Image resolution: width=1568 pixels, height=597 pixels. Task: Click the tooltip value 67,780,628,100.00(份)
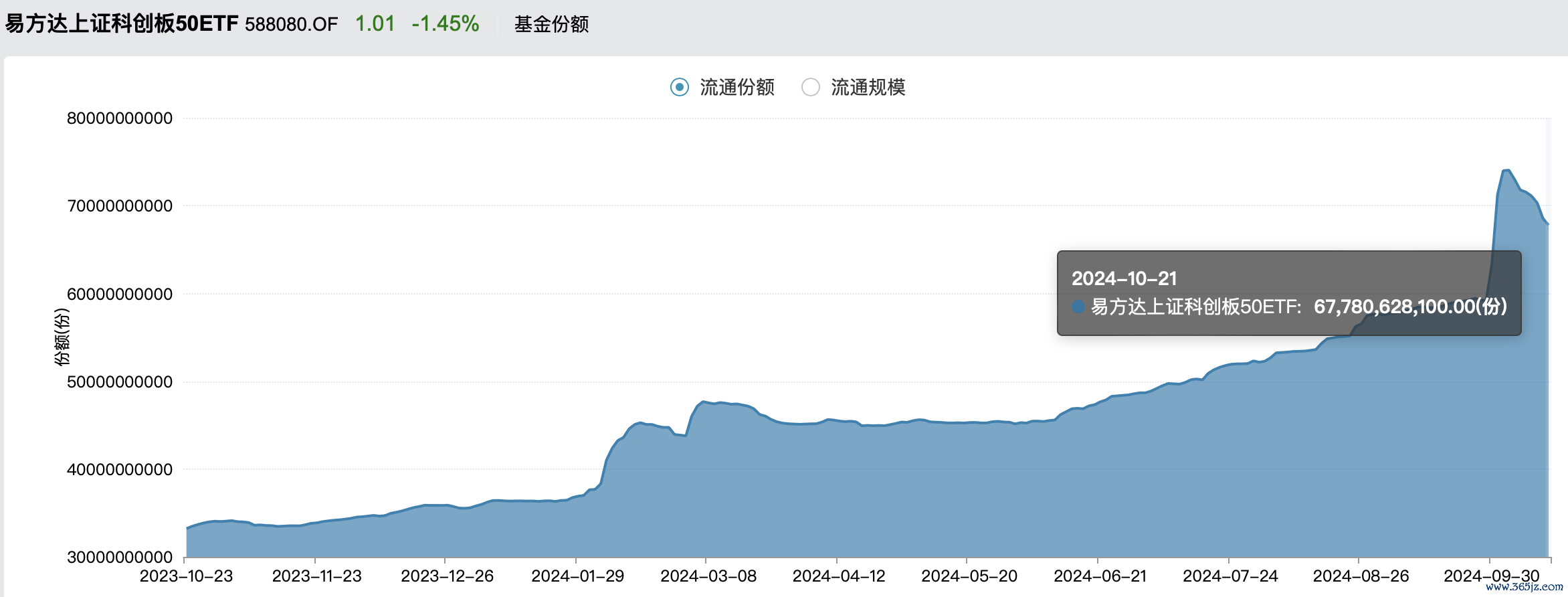pos(1410,307)
